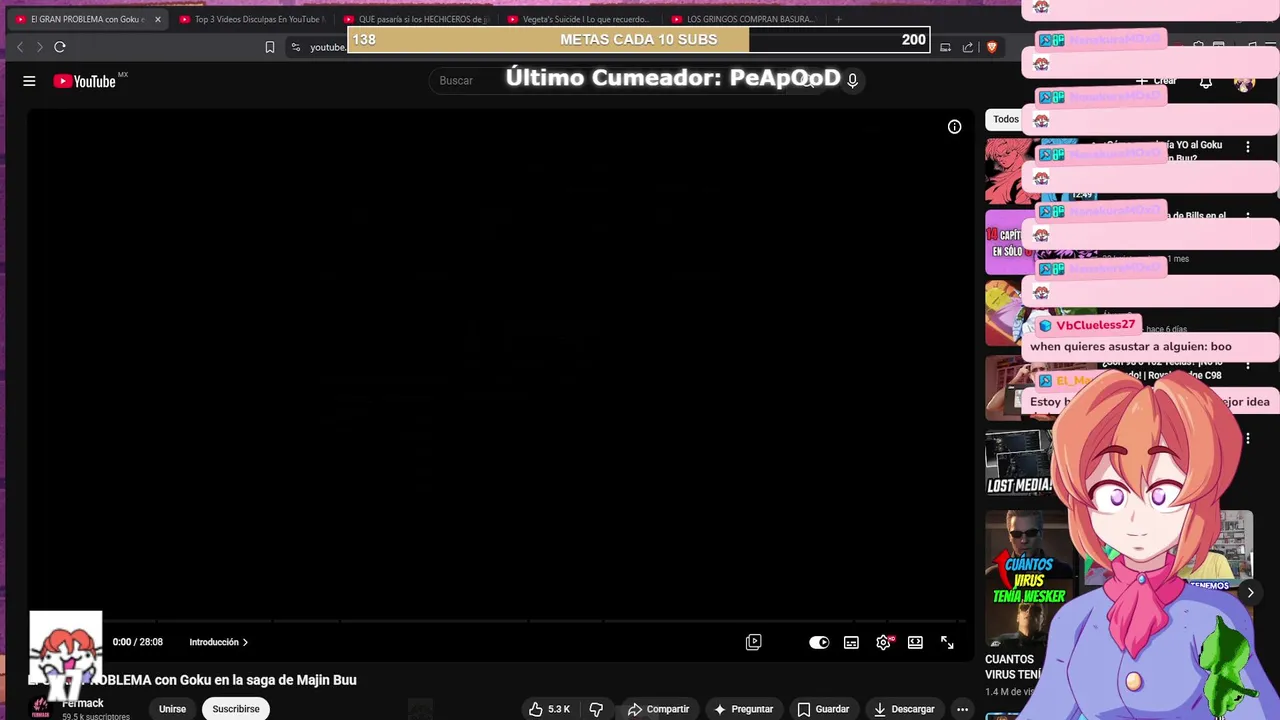Screen dimensions: 1280x720
Task: Switch to 'Top 3 Videos Disculpas En YouTube' tab
Action: point(250,19)
